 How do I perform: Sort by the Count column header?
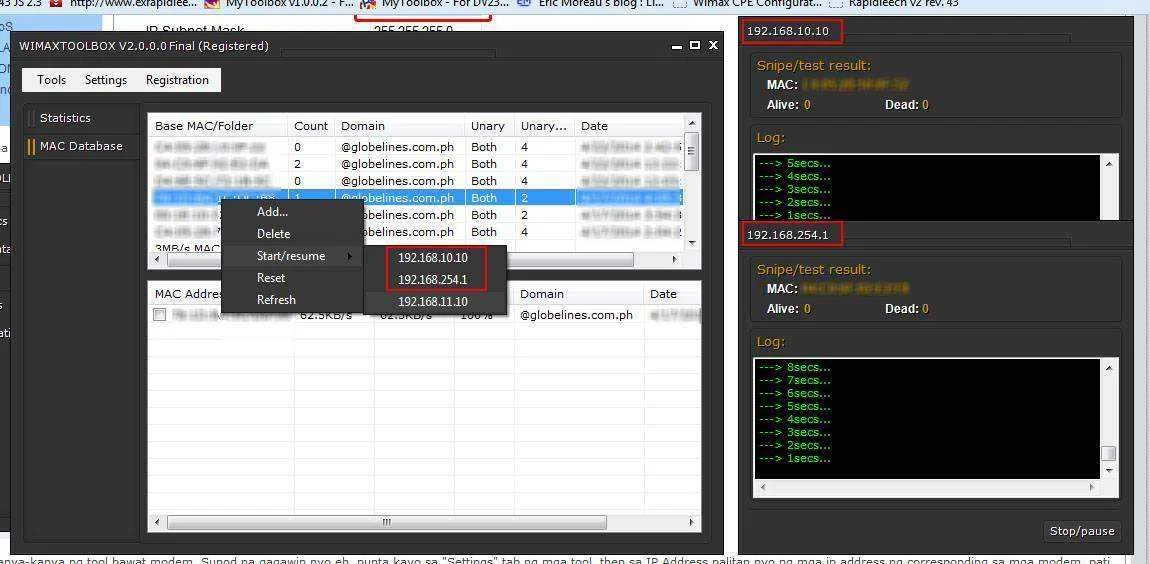pos(311,126)
